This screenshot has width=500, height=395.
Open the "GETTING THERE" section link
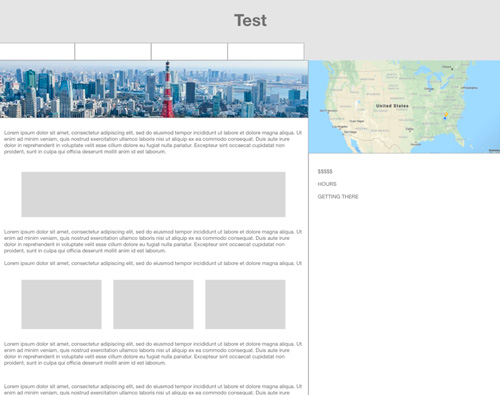point(338,197)
